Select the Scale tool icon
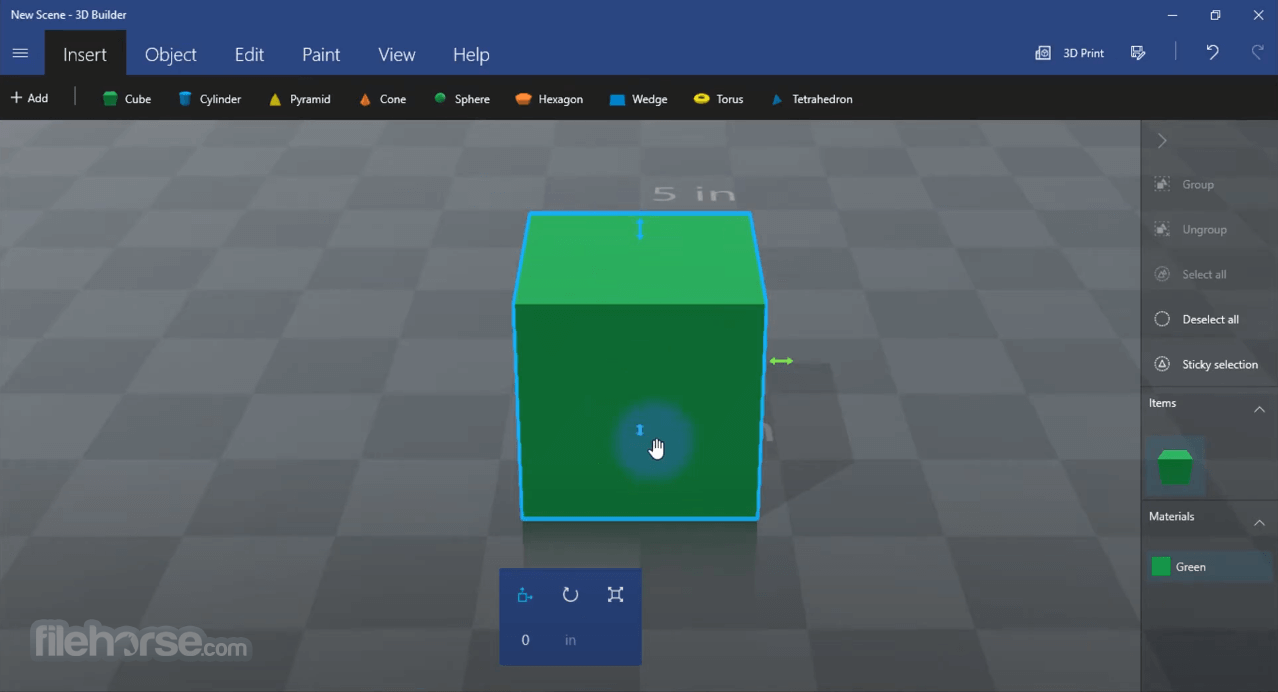This screenshot has height=692, width=1278. point(615,595)
